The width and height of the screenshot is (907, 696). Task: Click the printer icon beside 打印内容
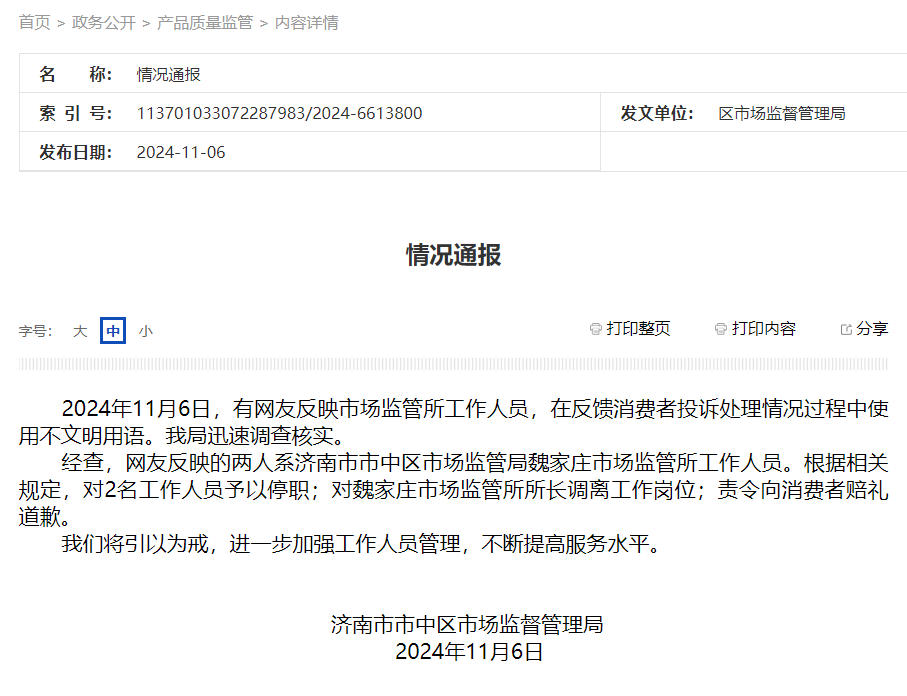[x=720, y=328]
